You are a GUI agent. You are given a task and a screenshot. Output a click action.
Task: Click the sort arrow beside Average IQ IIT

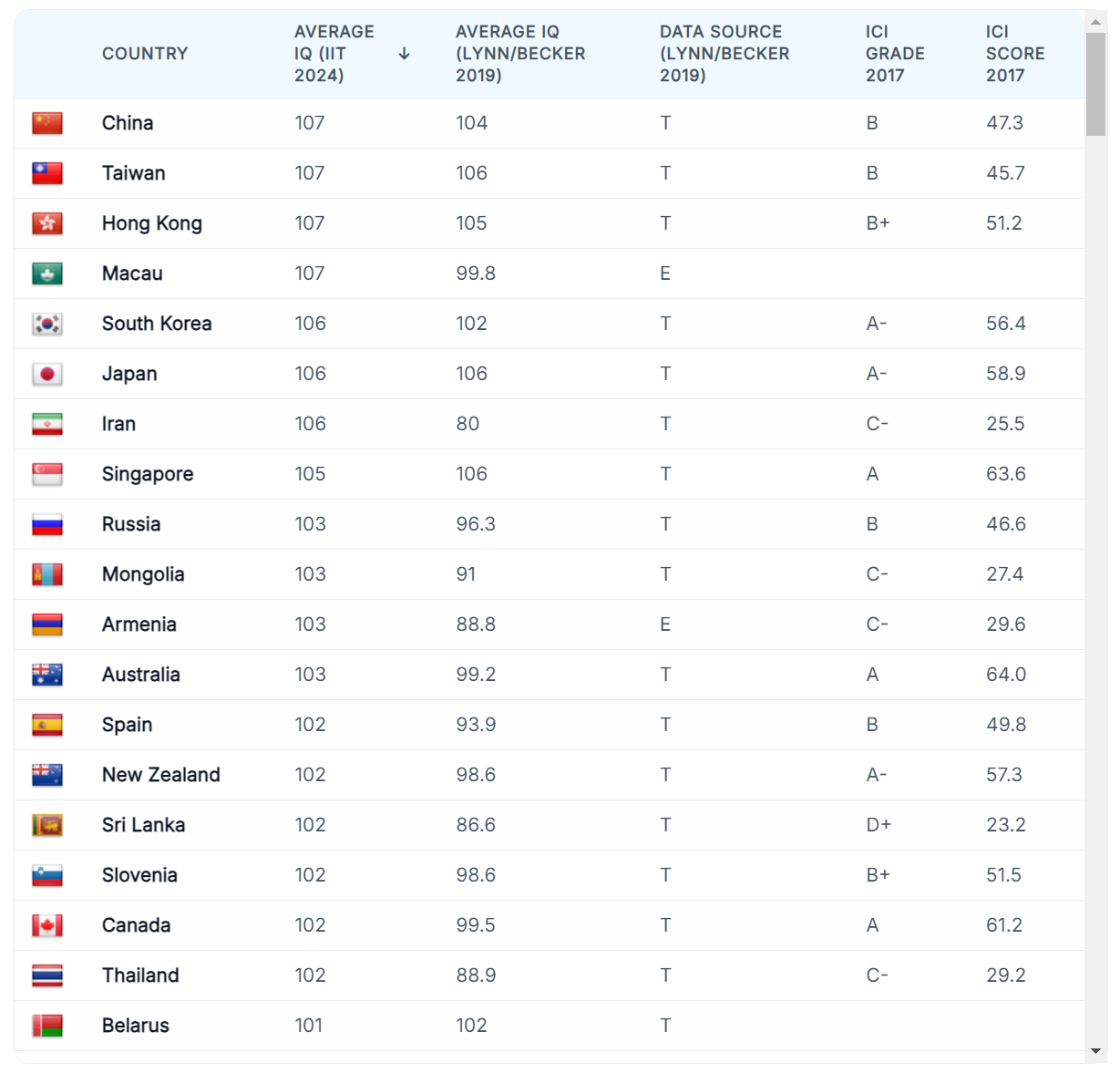405,54
